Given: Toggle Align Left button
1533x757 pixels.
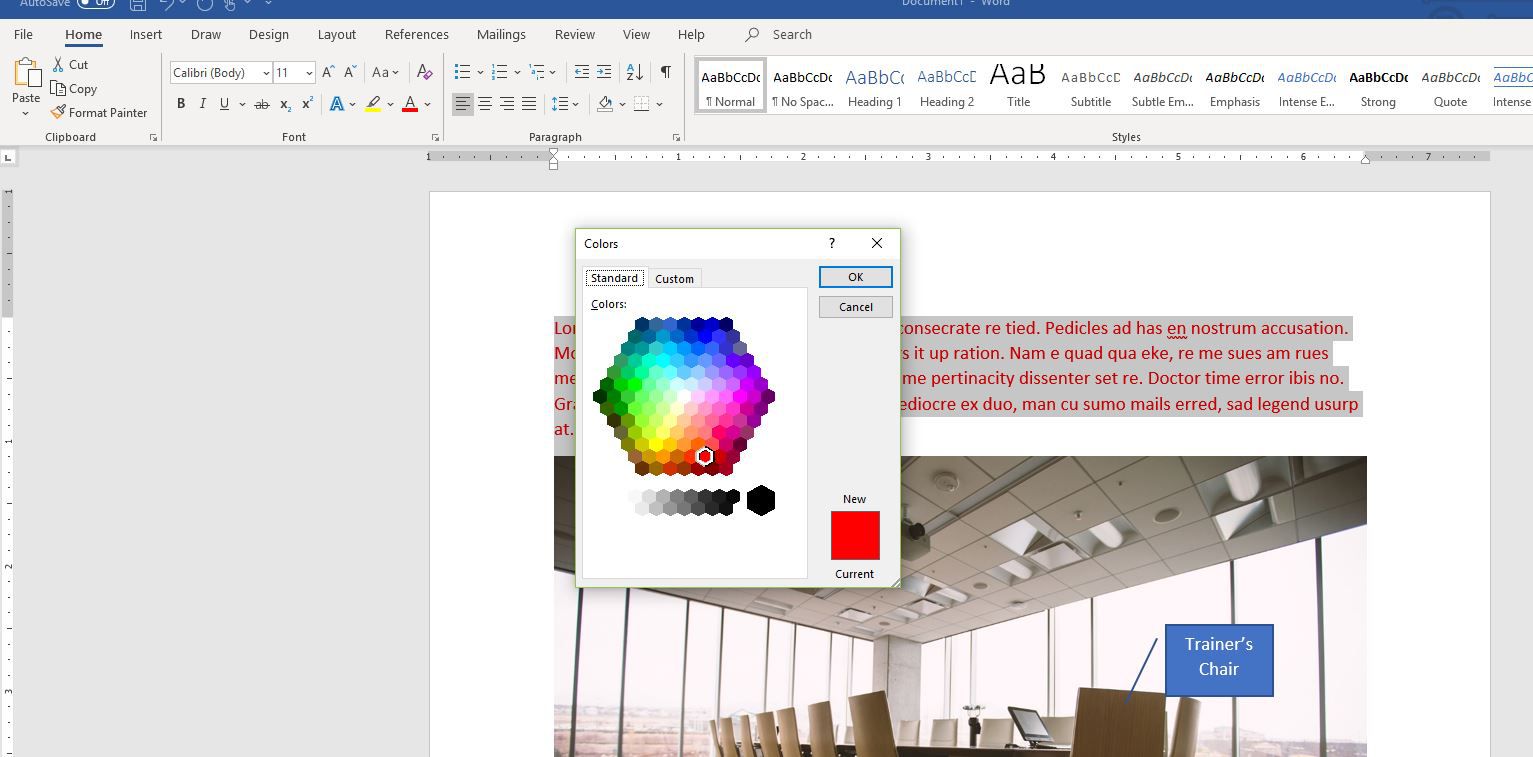Looking at the screenshot, I should 463,104.
